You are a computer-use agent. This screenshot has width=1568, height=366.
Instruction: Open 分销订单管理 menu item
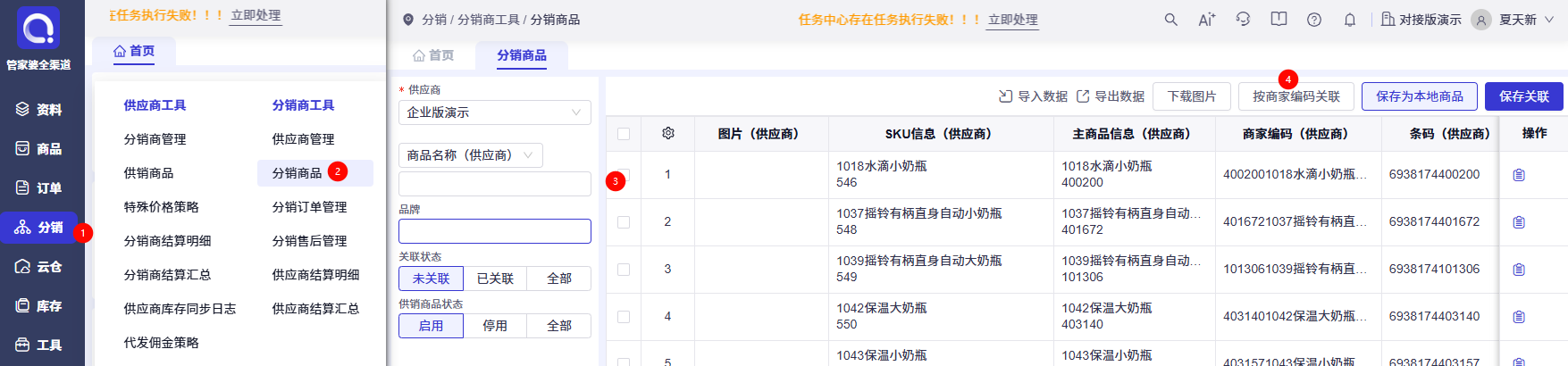(309, 207)
